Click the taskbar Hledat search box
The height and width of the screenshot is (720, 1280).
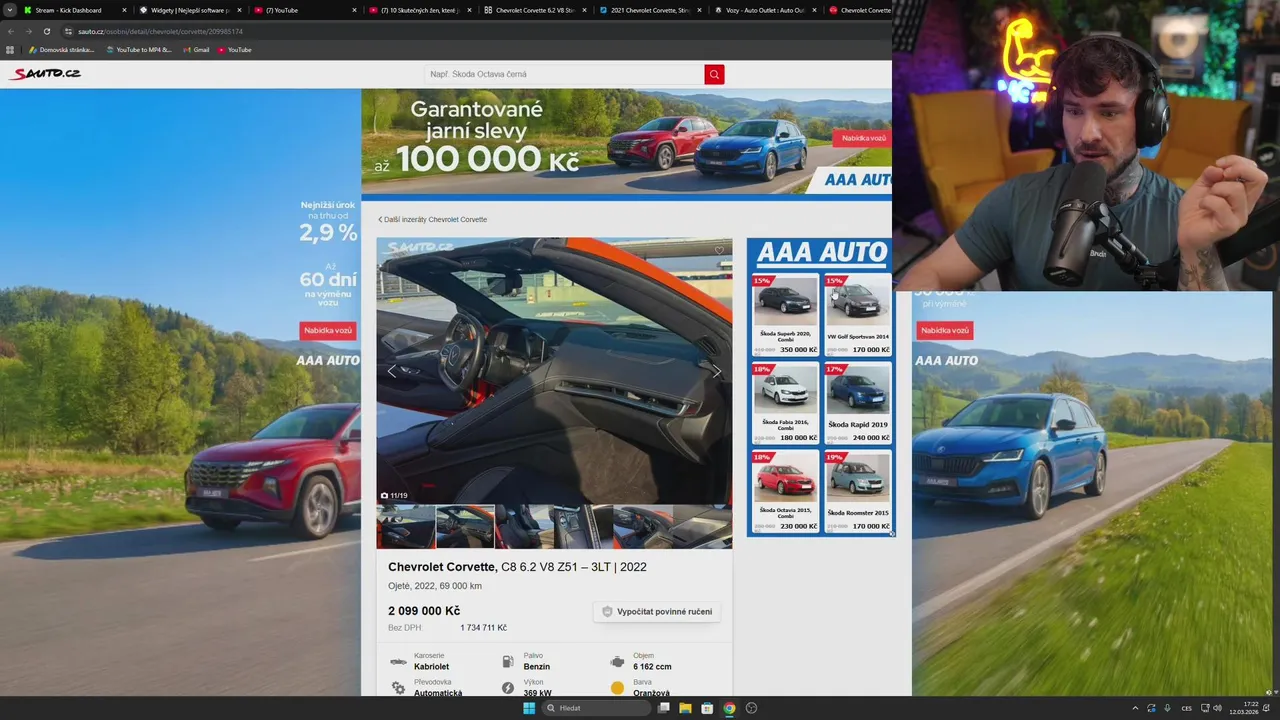(596, 708)
